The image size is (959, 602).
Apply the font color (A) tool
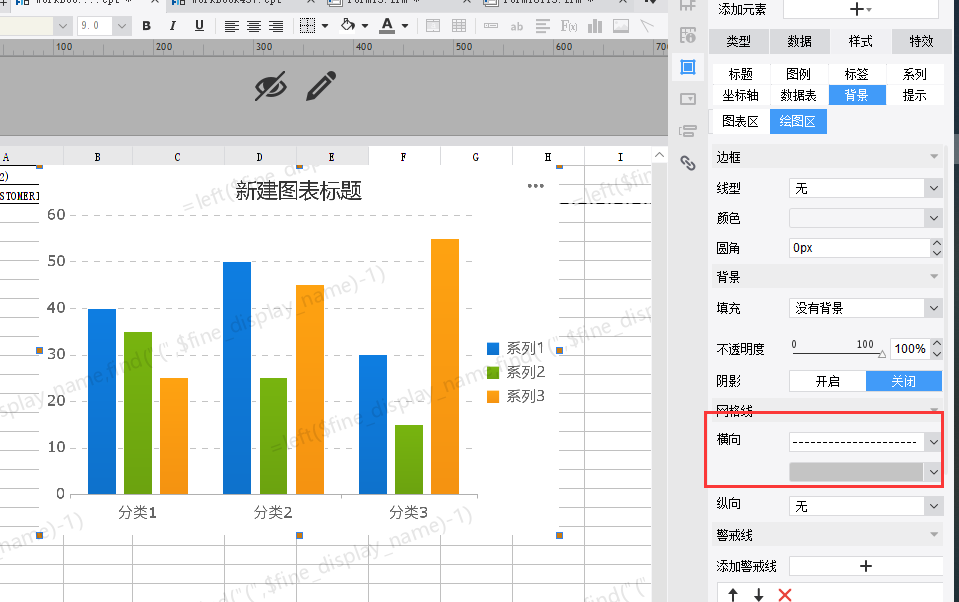[387, 26]
